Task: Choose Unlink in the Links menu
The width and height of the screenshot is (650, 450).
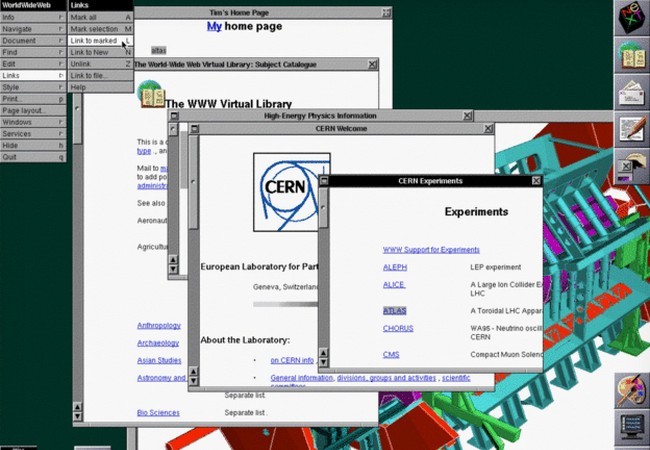Action: [100, 64]
